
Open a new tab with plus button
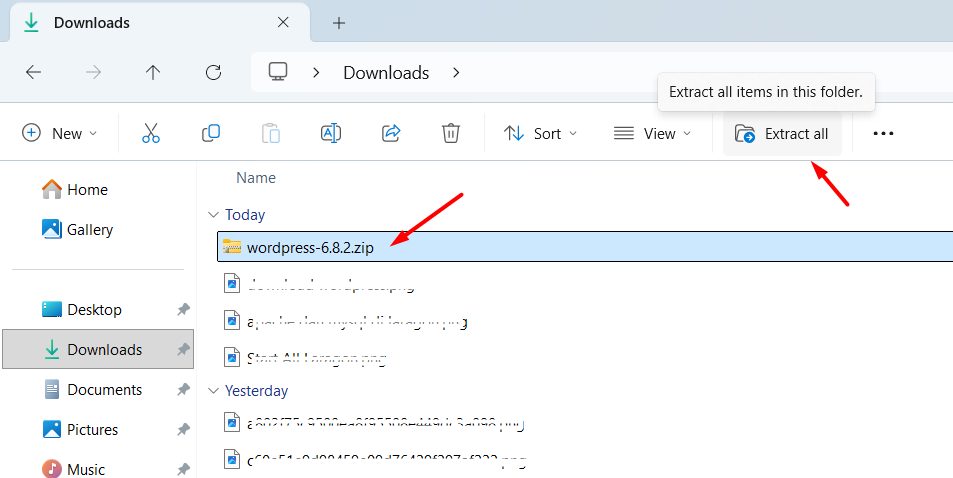(x=339, y=22)
